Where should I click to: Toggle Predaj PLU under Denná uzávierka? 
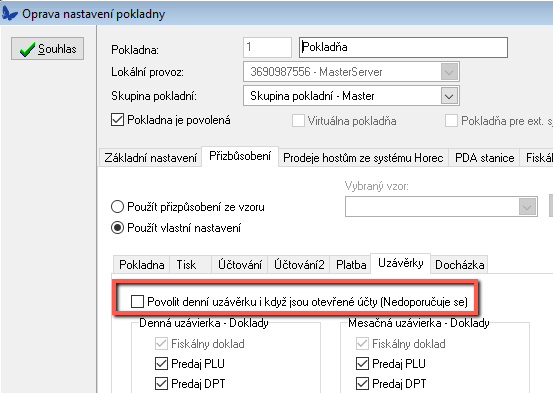click(161, 364)
